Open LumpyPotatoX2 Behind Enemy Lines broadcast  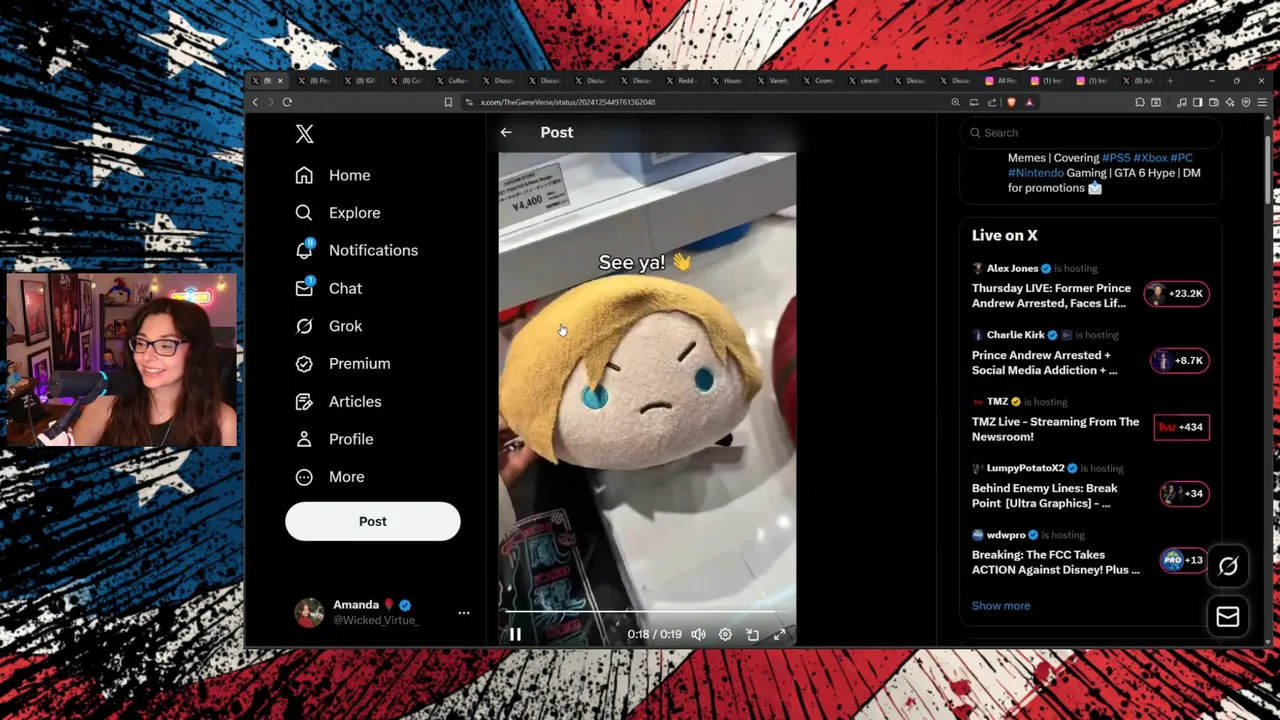1045,495
